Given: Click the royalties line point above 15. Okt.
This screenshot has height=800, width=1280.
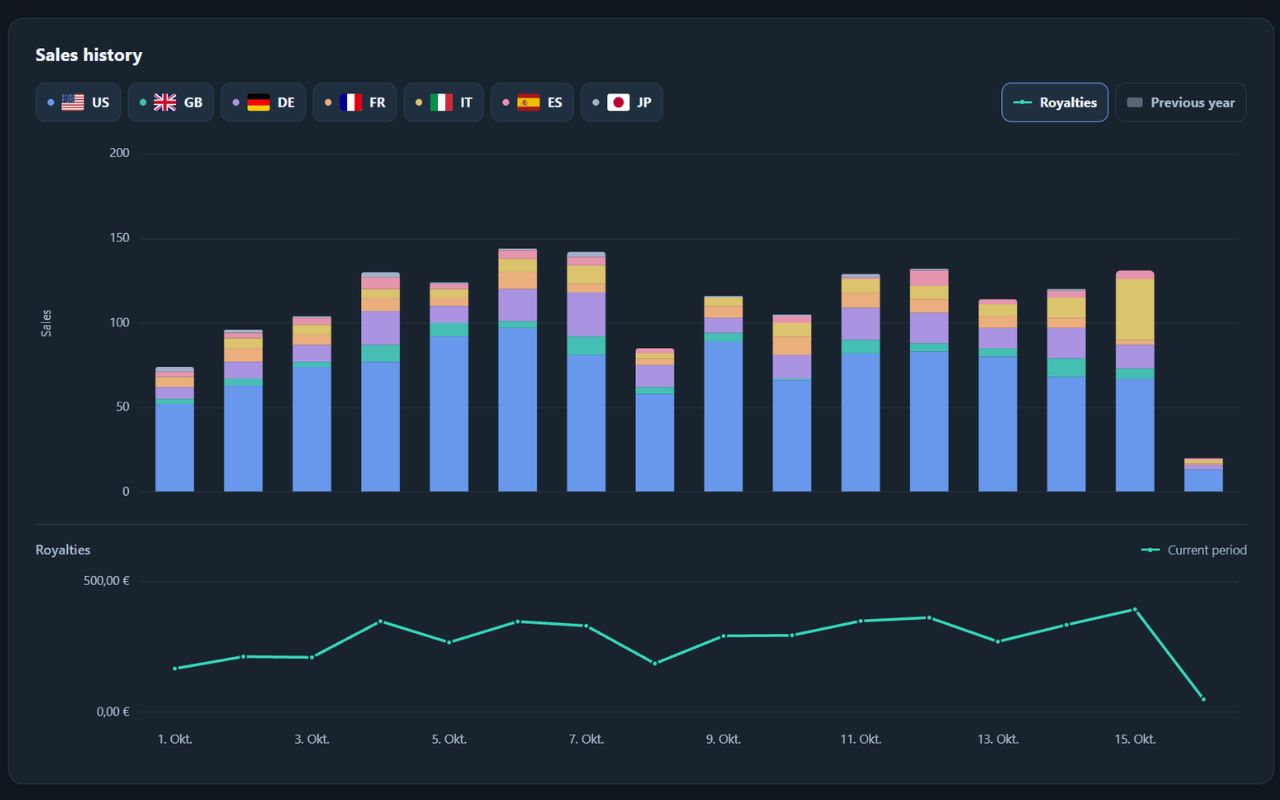Looking at the screenshot, I should pyautogui.click(x=1135, y=609).
